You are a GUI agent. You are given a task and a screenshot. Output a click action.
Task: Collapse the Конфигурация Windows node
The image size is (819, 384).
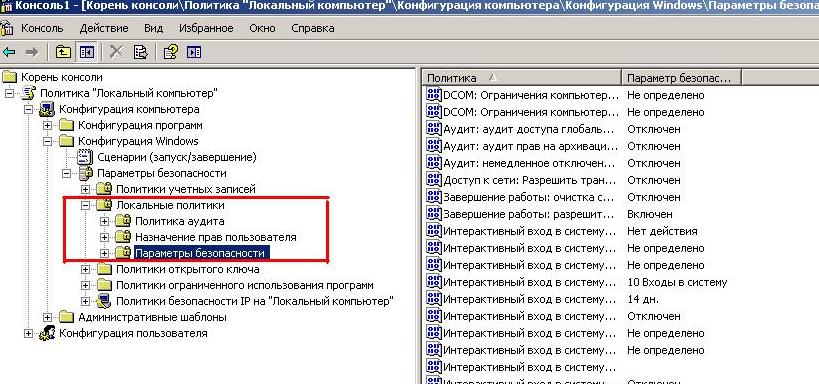[x=48, y=141]
